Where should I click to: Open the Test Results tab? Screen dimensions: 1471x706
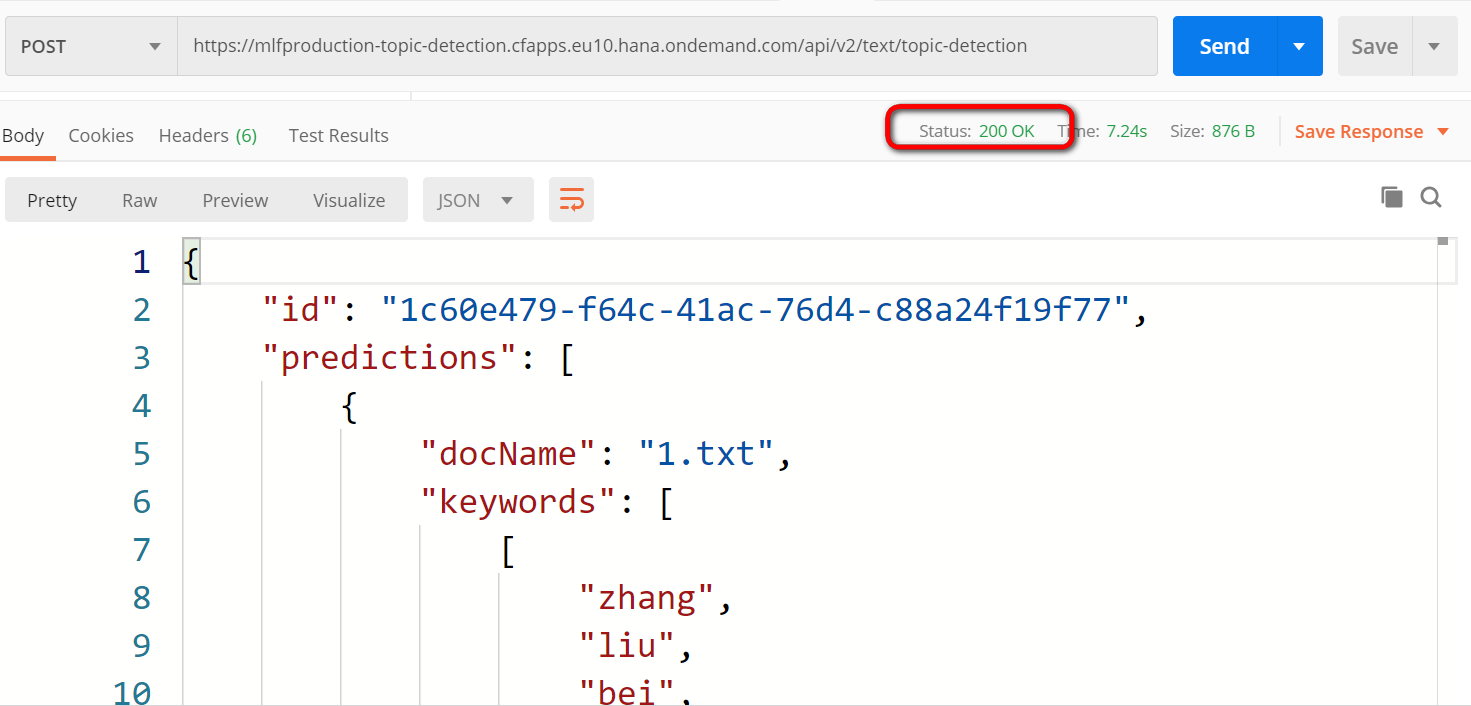(x=338, y=135)
